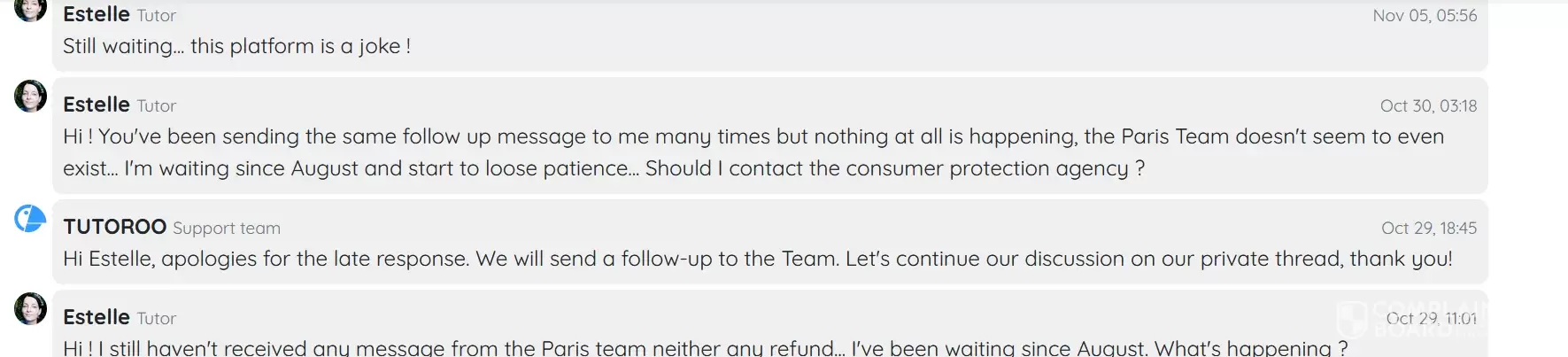Click Estelle's avatar beside the consumer protection message
Image resolution: width=1568 pixels, height=357 pixels.
point(30,96)
